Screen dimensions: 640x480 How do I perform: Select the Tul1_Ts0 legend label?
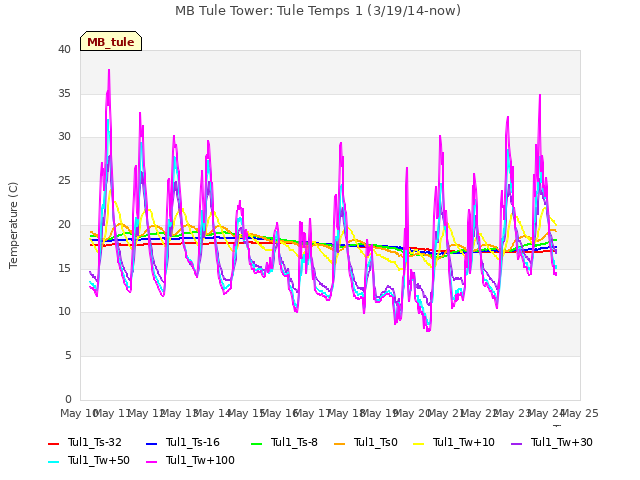(376, 442)
